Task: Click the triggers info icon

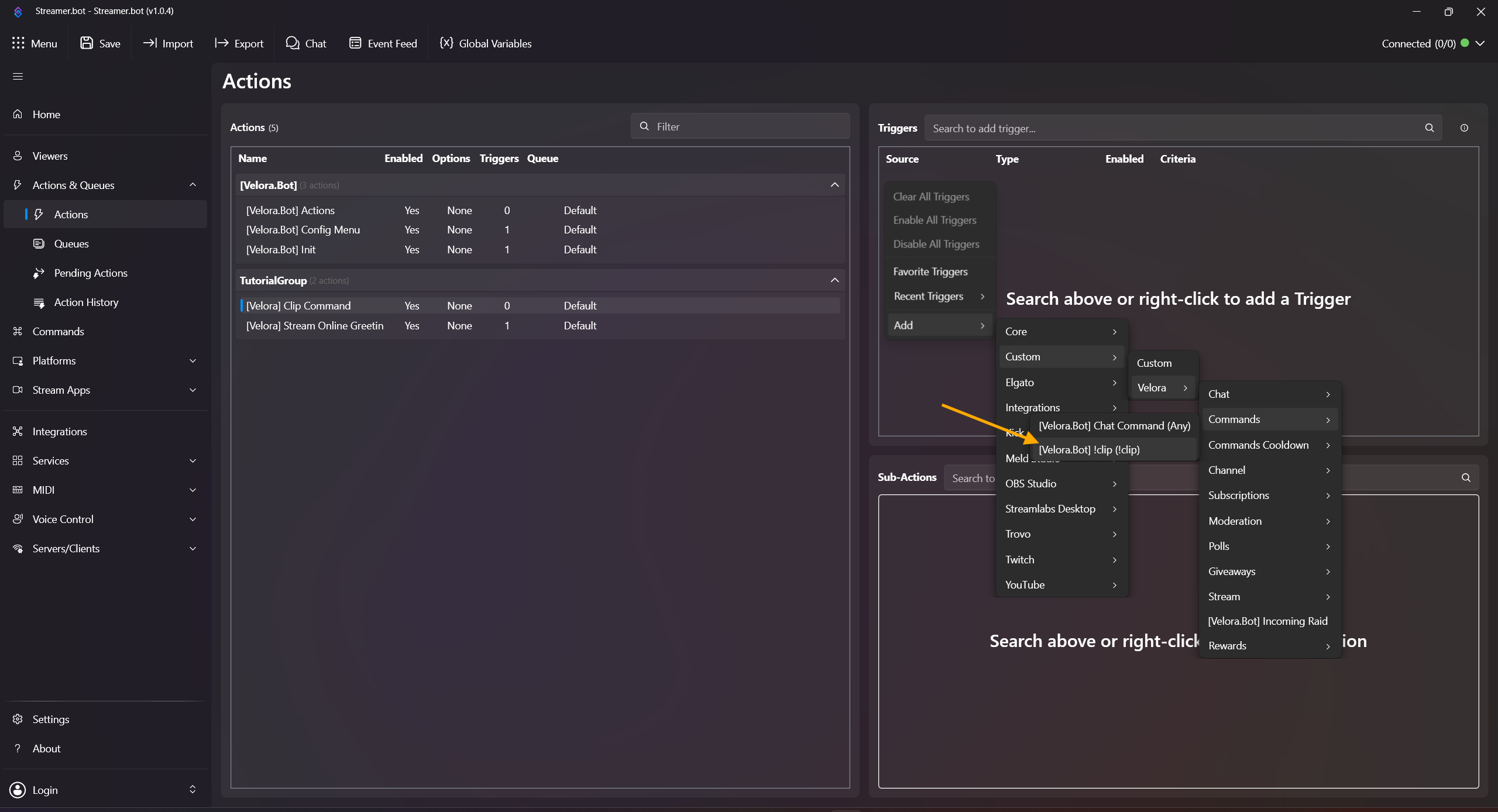Action: [1464, 128]
